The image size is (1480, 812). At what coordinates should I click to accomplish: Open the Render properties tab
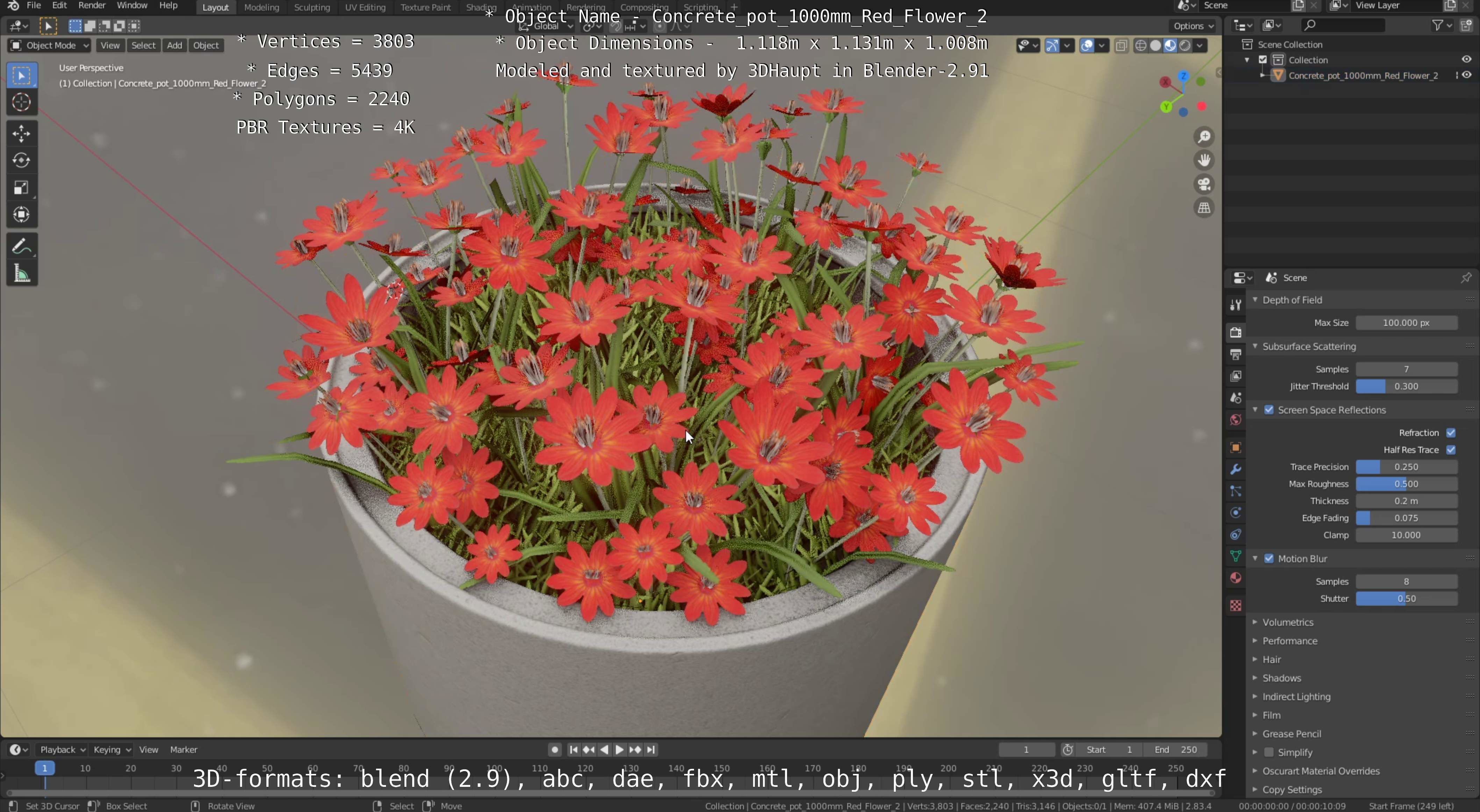[x=1235, y=332]
